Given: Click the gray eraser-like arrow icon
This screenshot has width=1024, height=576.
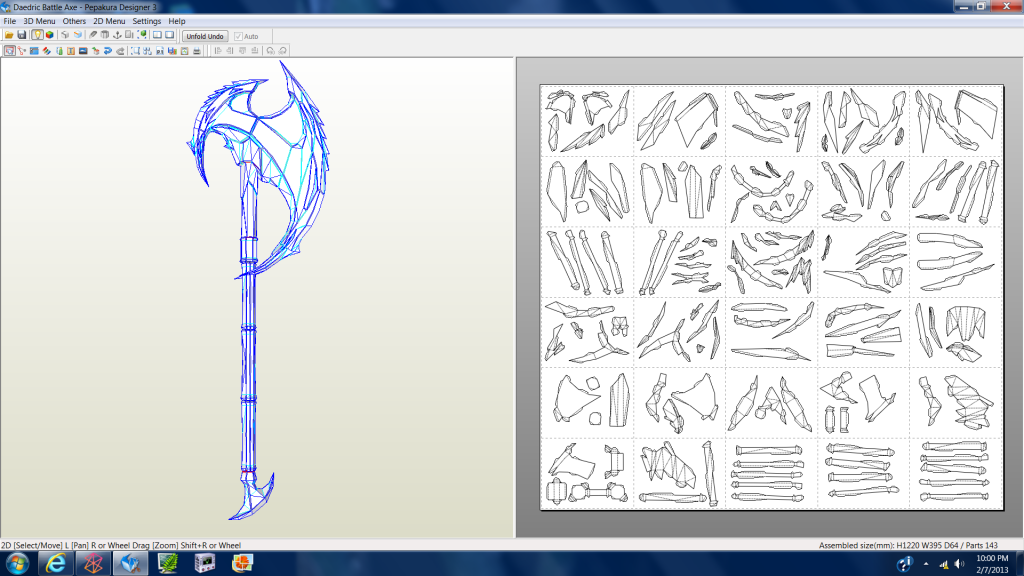Looking at the screenshot, I should tap(120, 51).
